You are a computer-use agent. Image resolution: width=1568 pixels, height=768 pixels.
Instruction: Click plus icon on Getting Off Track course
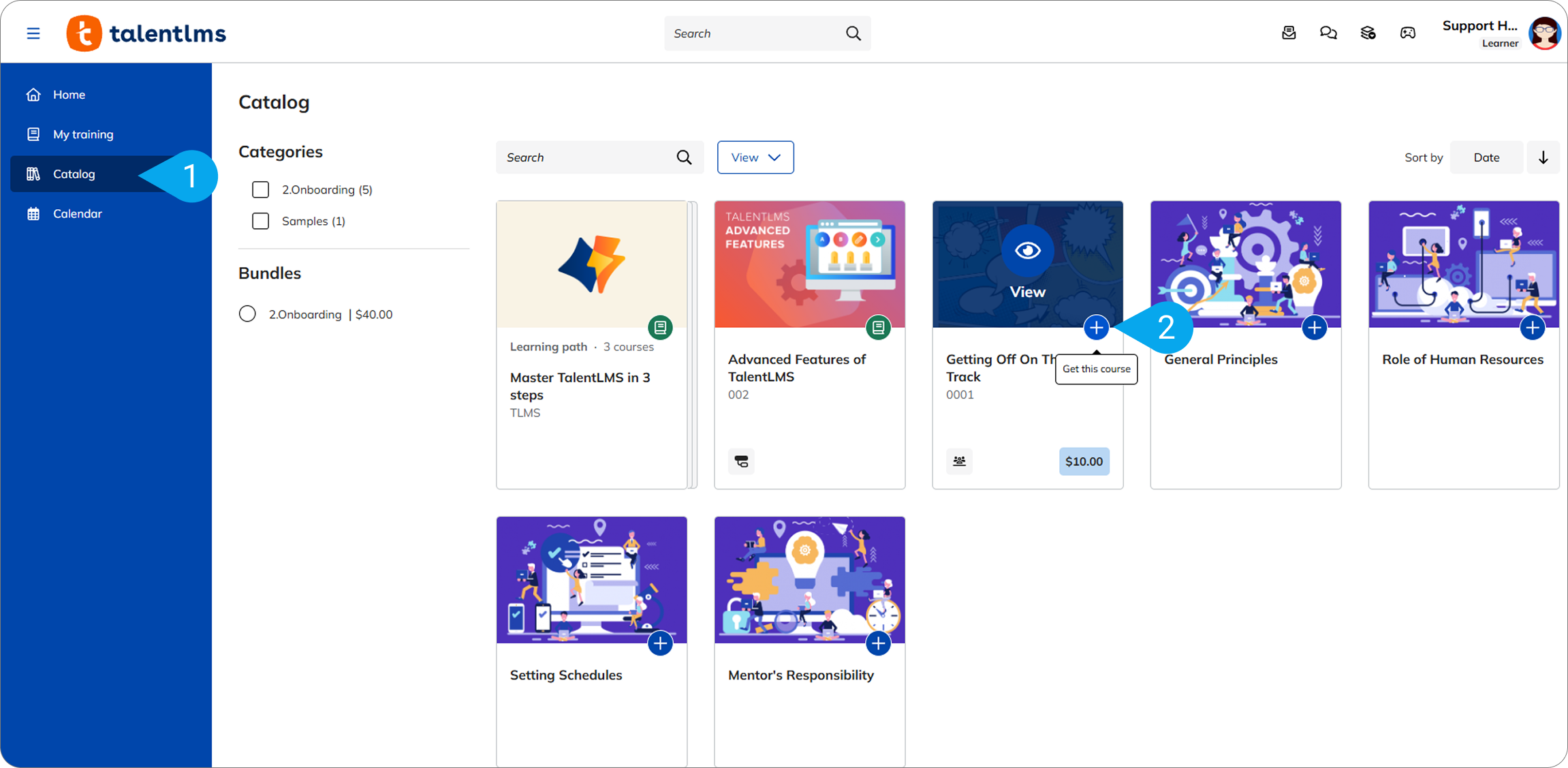[x=1096, y=328]
